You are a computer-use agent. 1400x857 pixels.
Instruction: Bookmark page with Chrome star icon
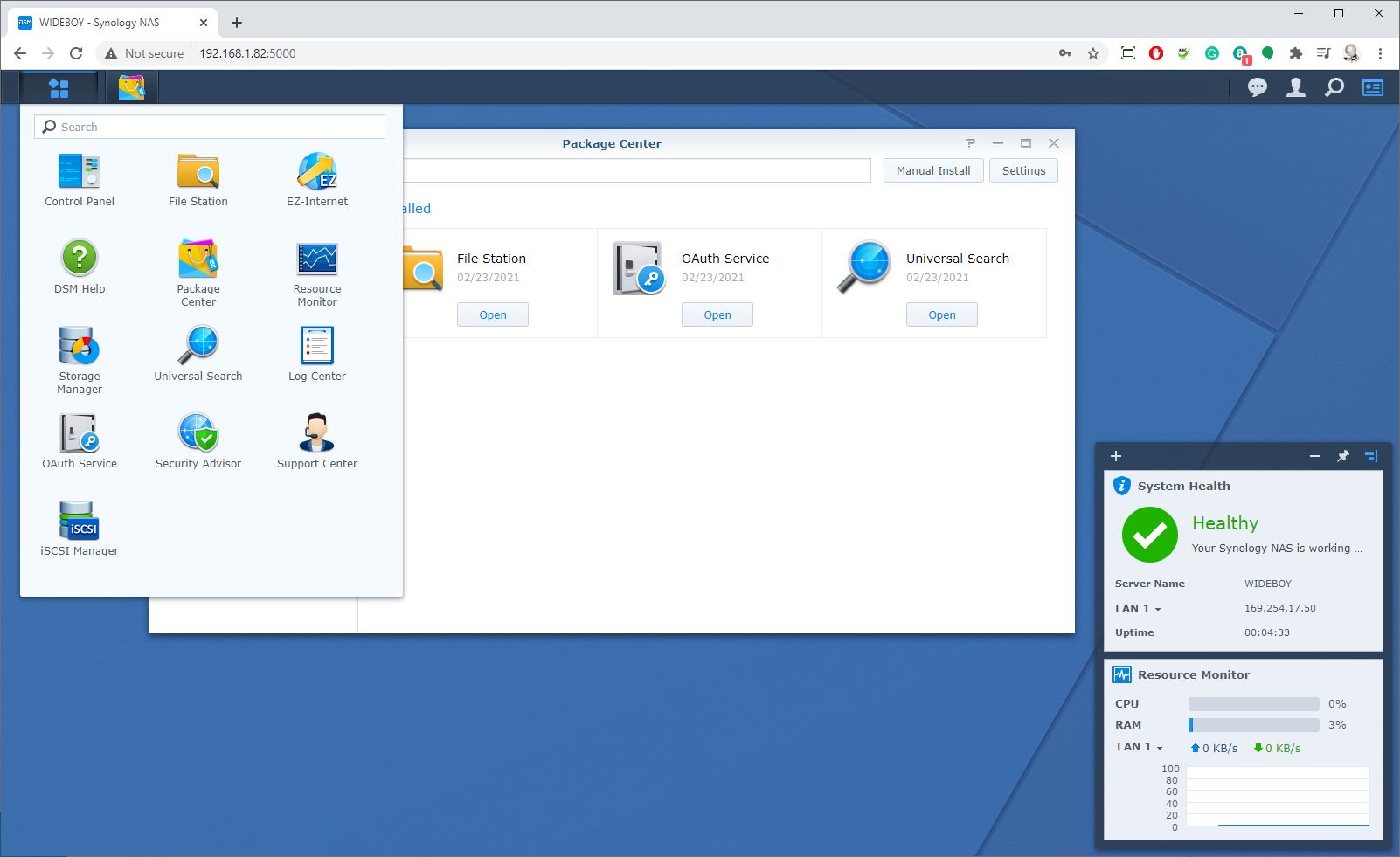tap(1093, 53)
